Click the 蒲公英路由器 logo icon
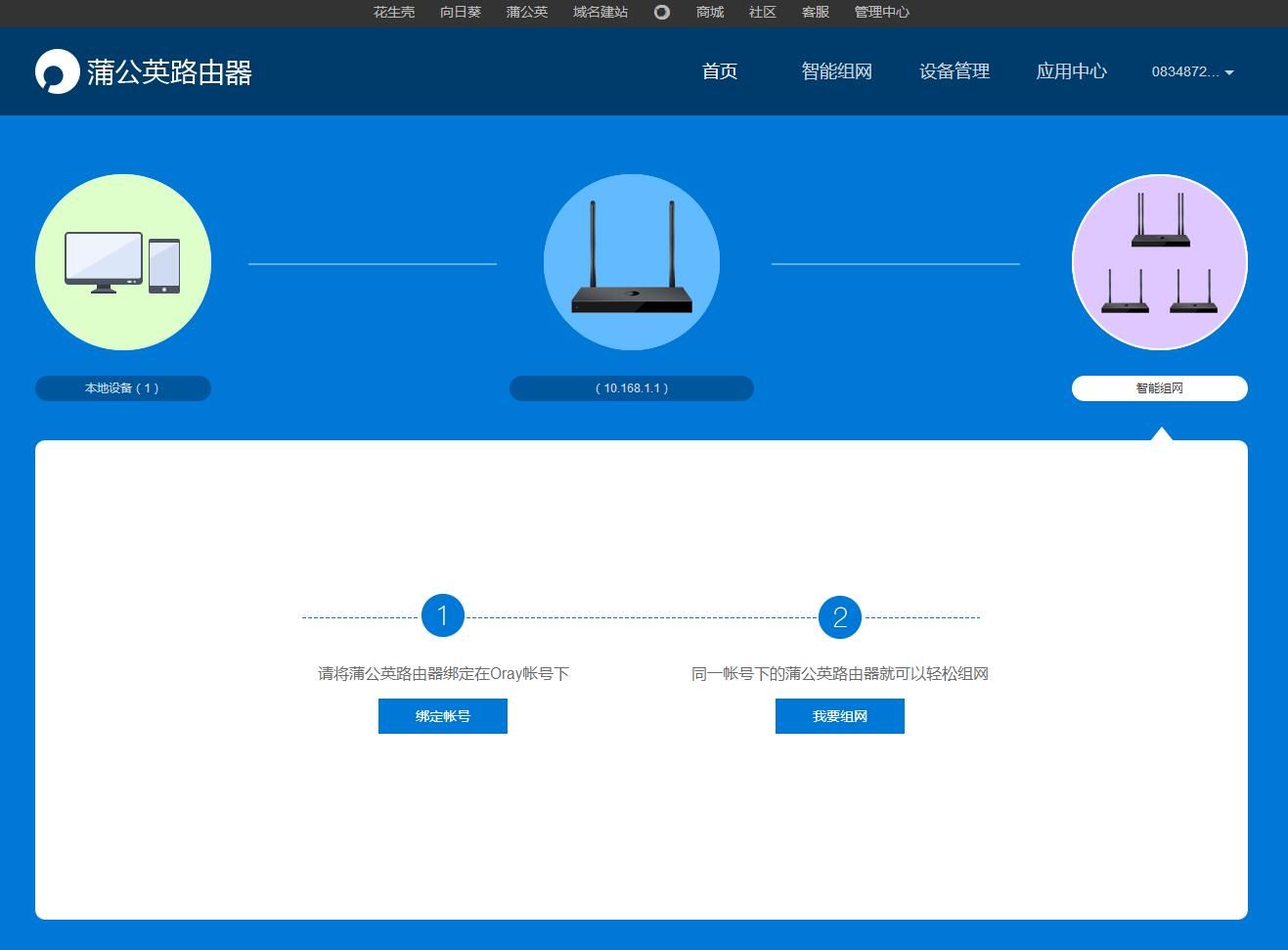The image size is (1288, 950). coord(57,71)
